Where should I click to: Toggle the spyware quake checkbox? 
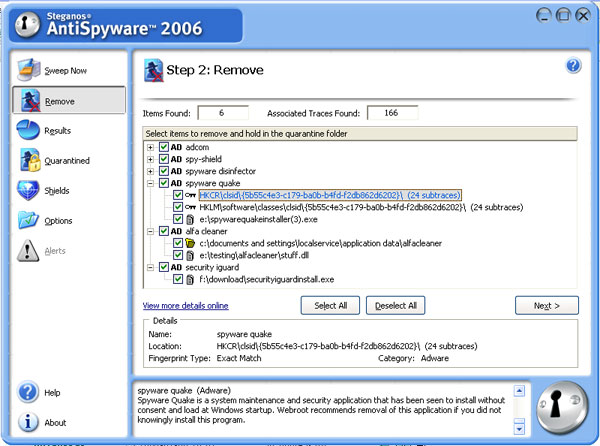point(164,183)
